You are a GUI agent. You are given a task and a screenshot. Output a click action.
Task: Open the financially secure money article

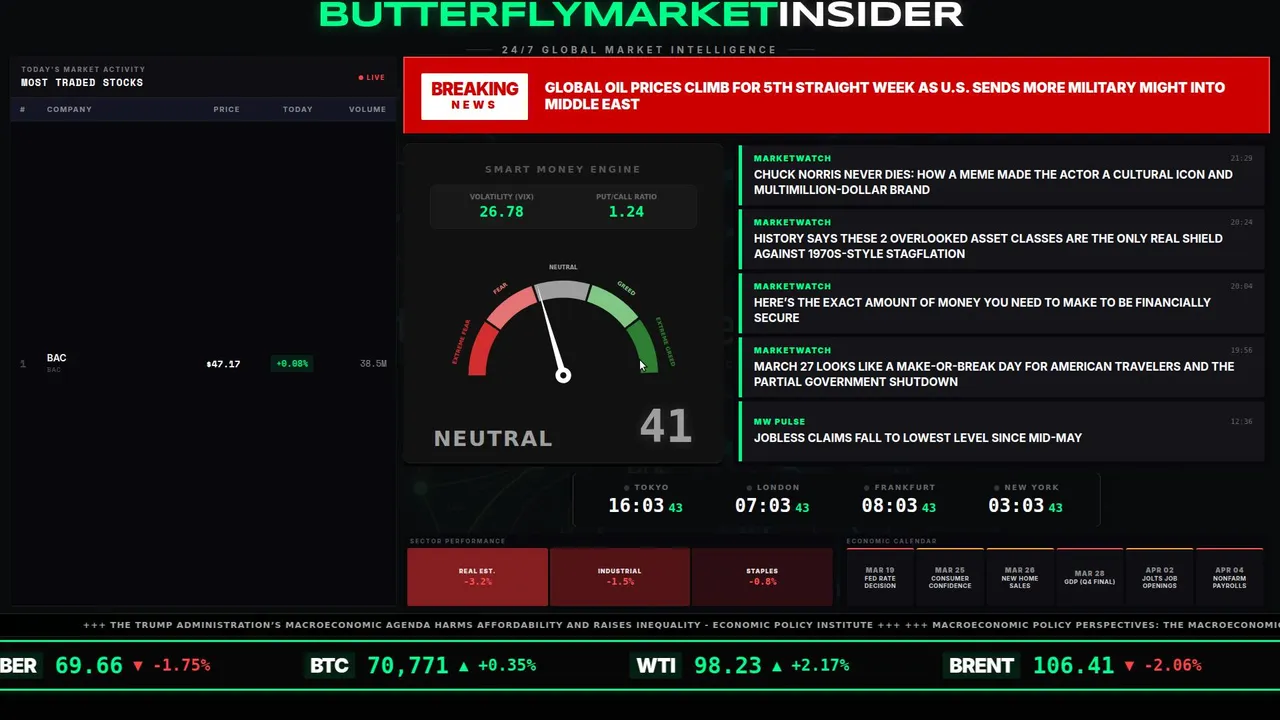(1003, 303)
